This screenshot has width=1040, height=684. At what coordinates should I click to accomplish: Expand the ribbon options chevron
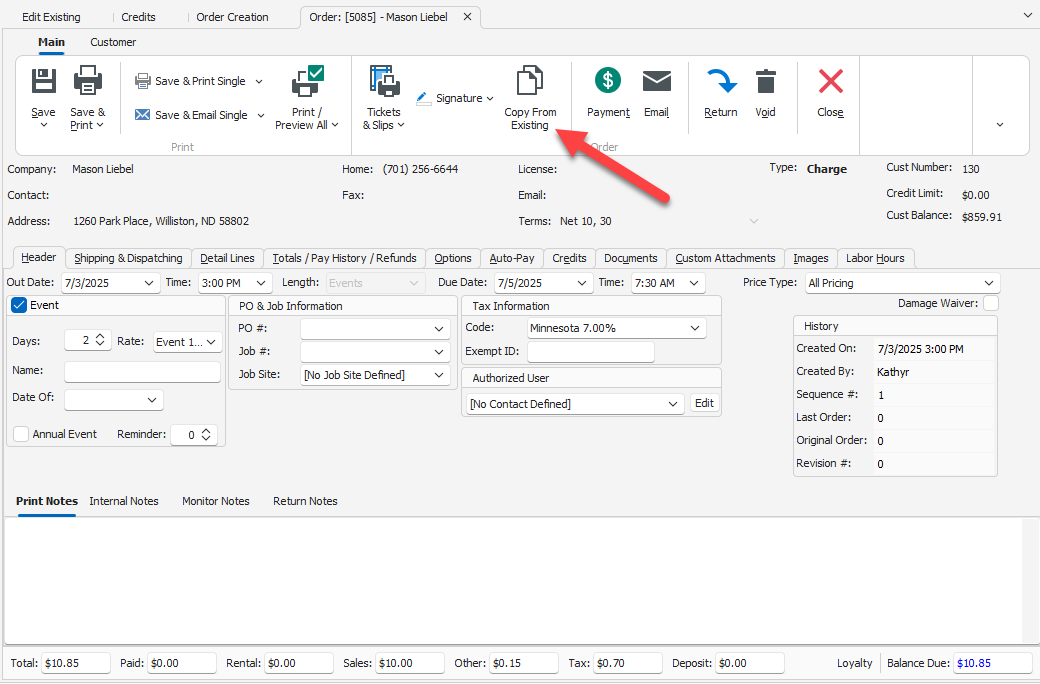pos(1000,125)
